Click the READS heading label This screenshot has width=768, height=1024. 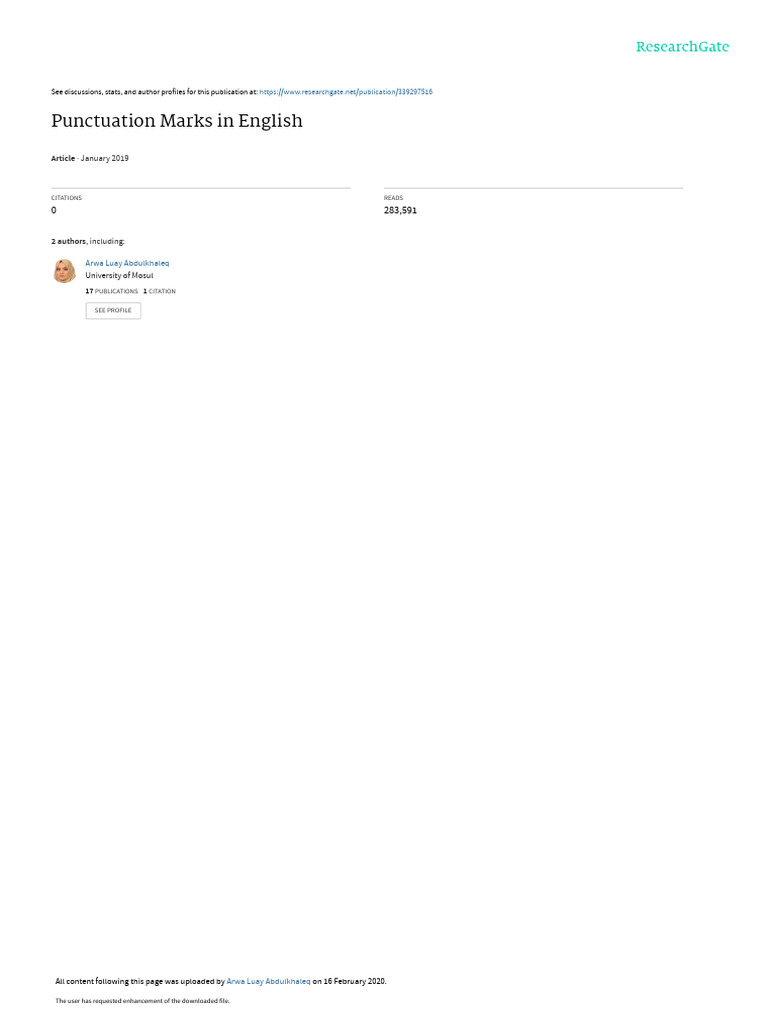393,198
